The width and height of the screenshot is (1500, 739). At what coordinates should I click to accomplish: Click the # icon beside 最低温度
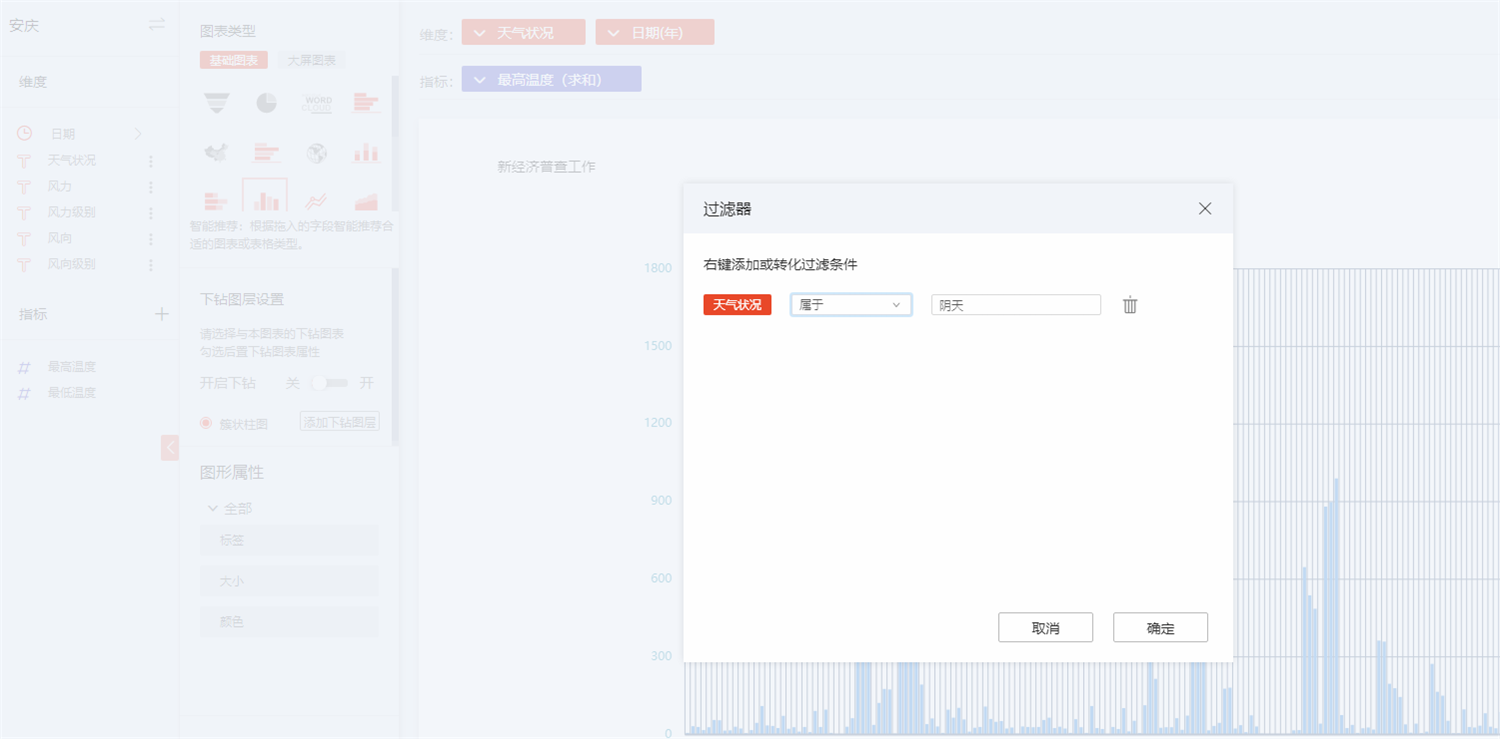24,393
